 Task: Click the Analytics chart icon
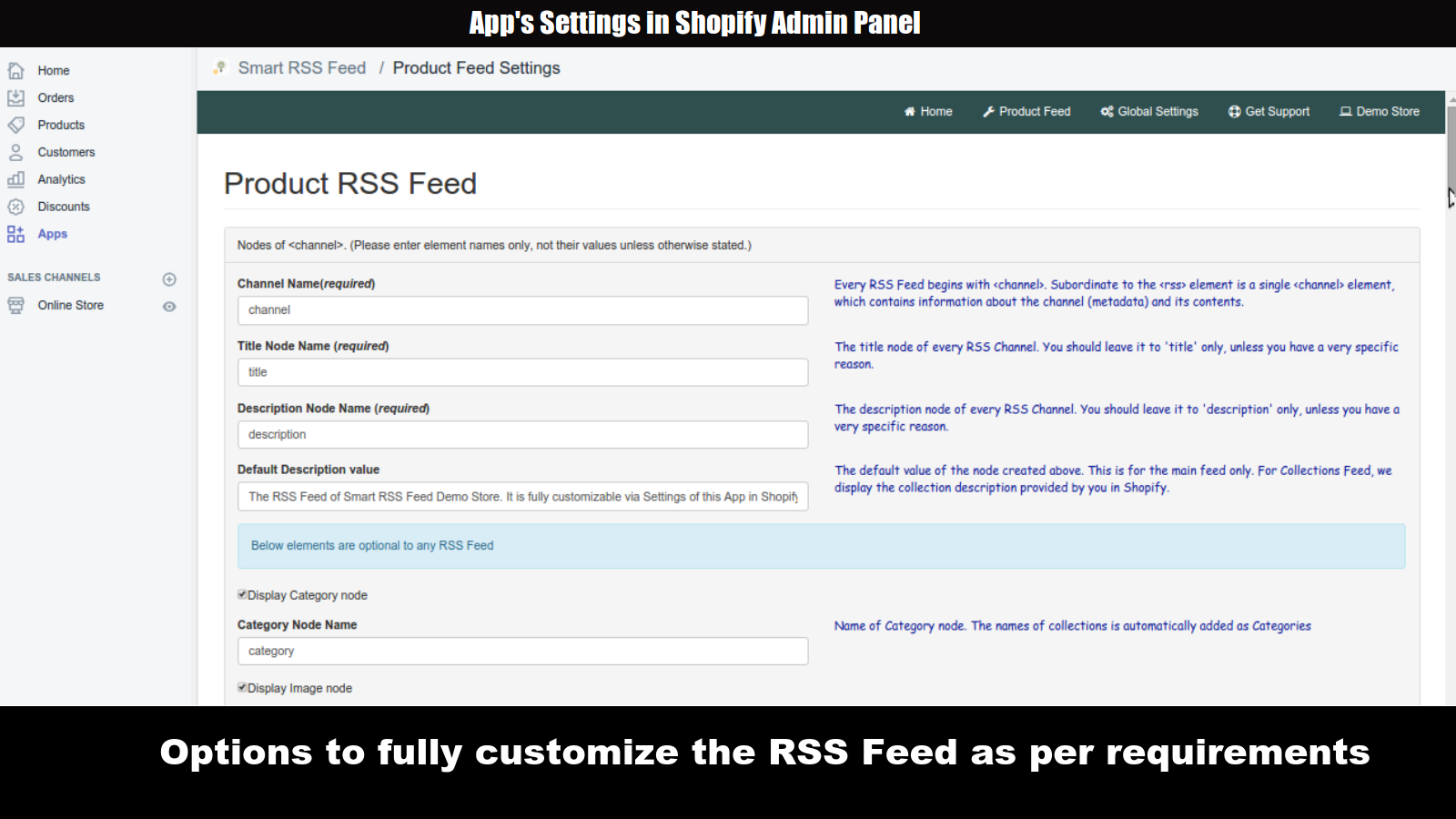tap(16, 179)
